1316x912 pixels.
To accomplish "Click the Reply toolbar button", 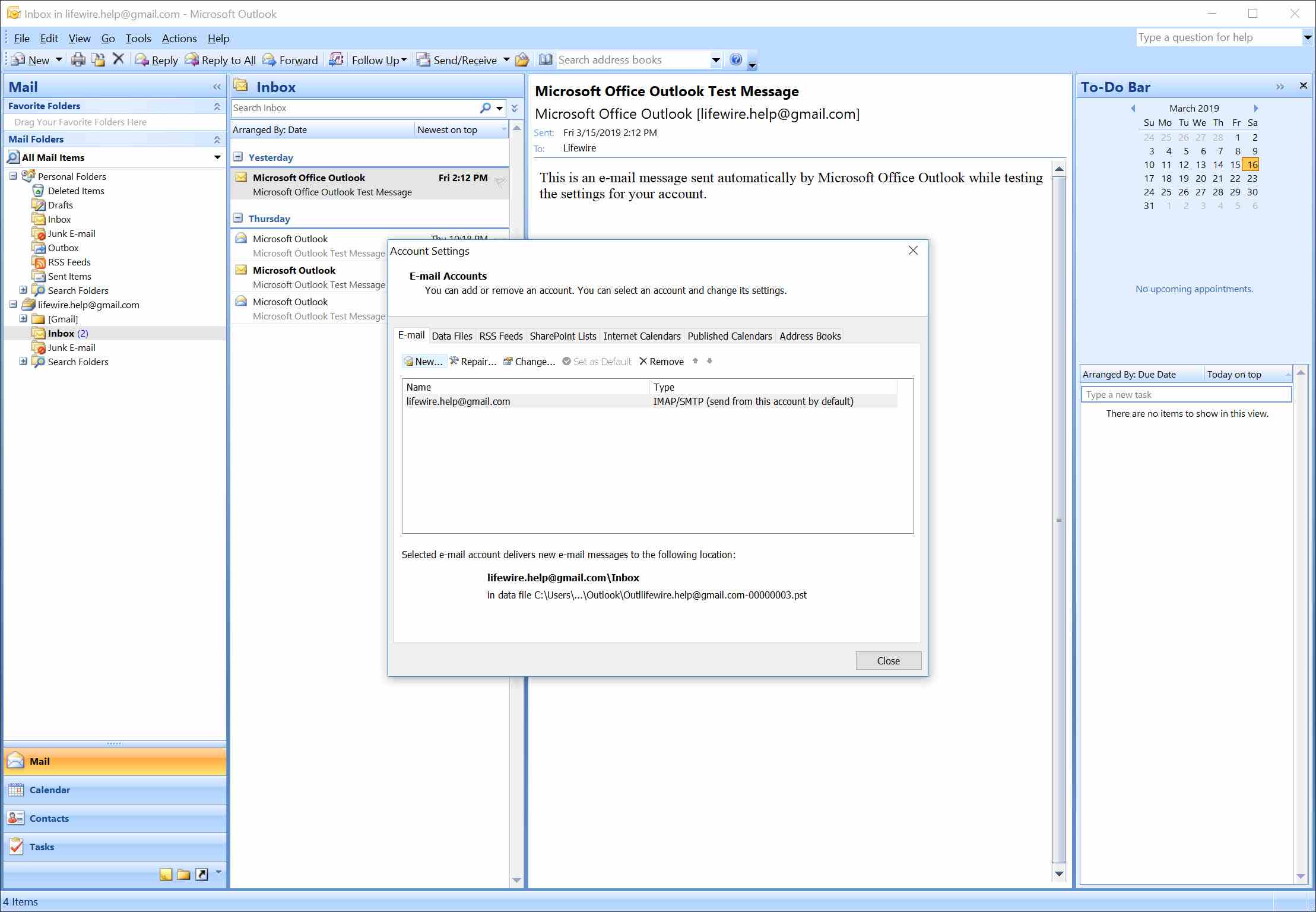I will click(157, 60).
